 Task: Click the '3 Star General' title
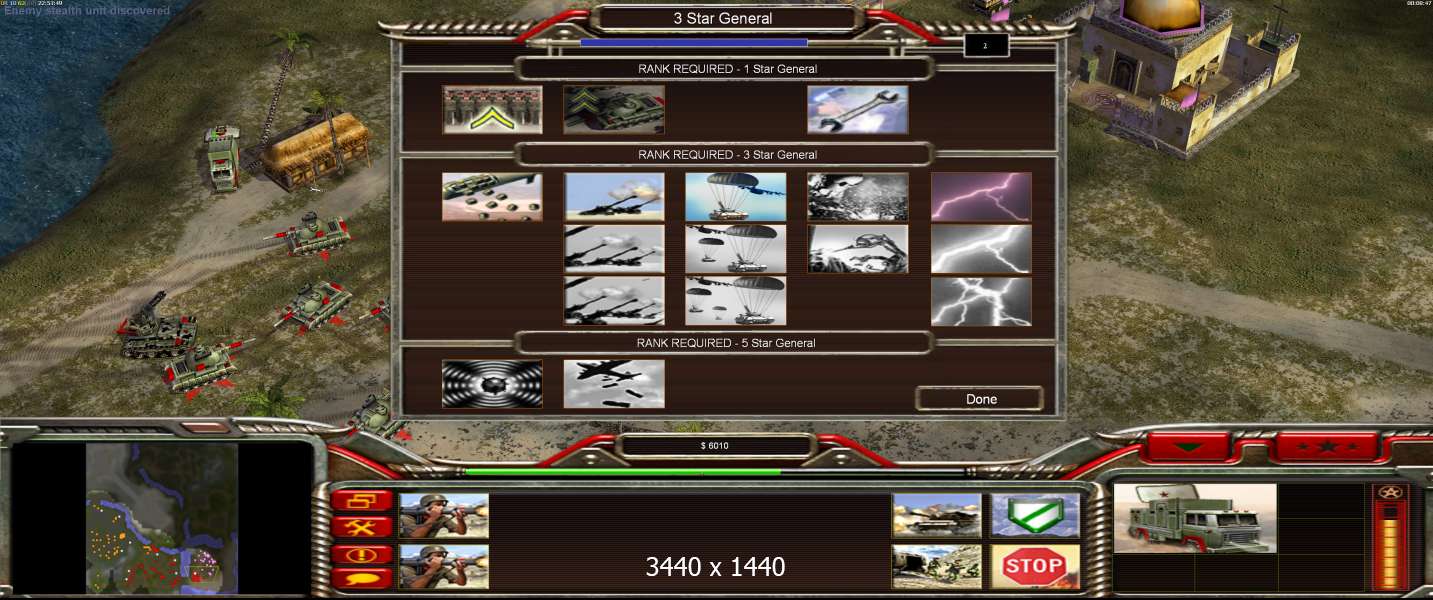coord(723,18)
